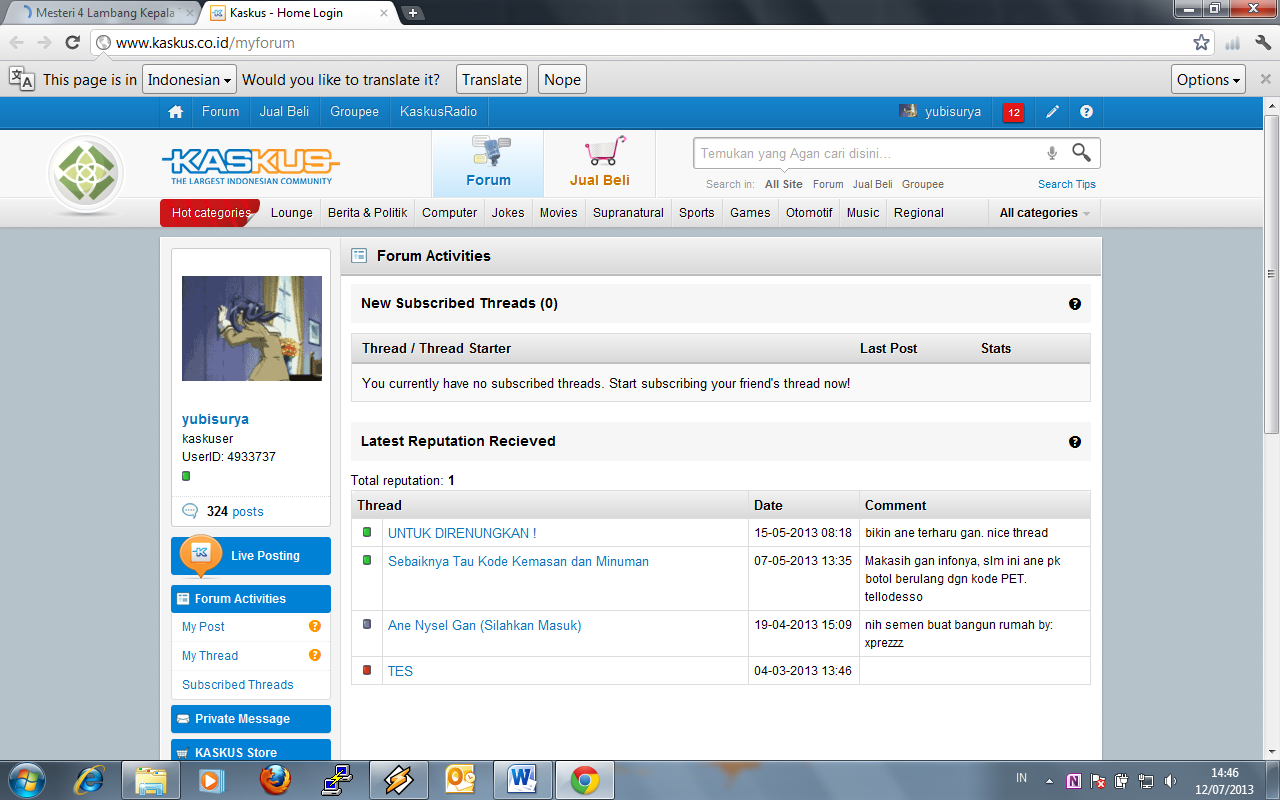Click the round green emblem logo
Screen dimensions: 1280x800
pos(86,174)
